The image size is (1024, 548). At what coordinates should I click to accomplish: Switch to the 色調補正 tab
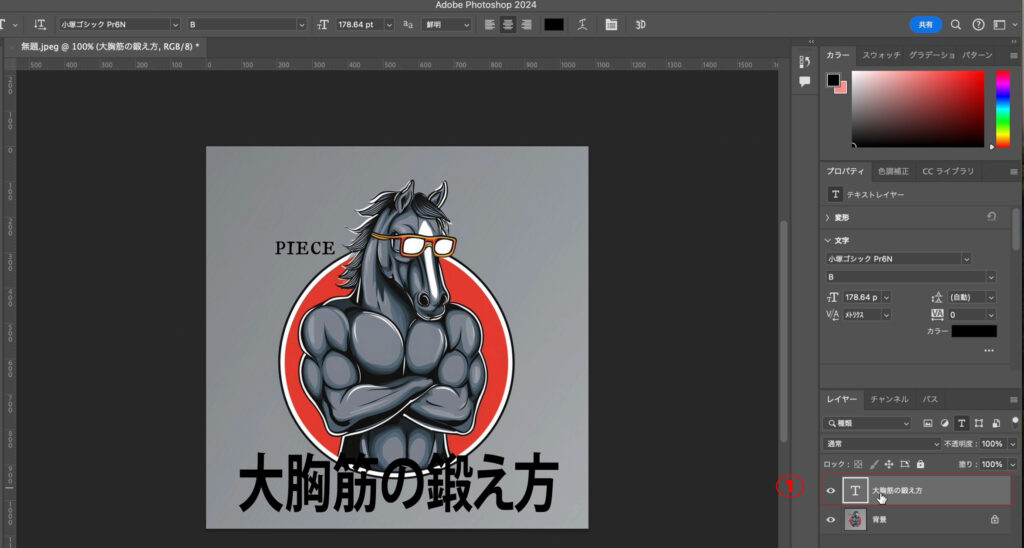coord(893,172)
